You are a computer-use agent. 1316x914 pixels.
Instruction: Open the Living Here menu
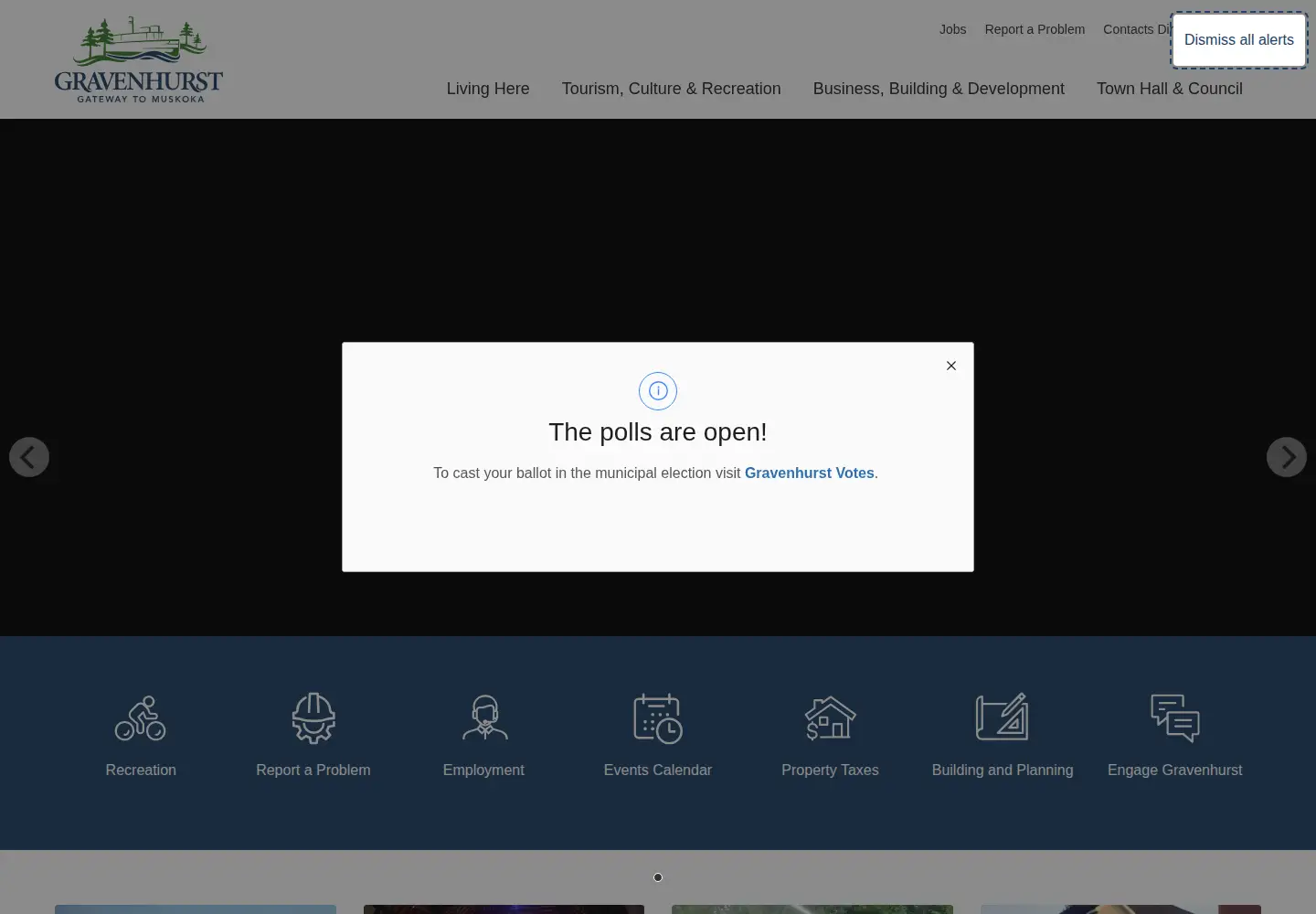[488, 89]
